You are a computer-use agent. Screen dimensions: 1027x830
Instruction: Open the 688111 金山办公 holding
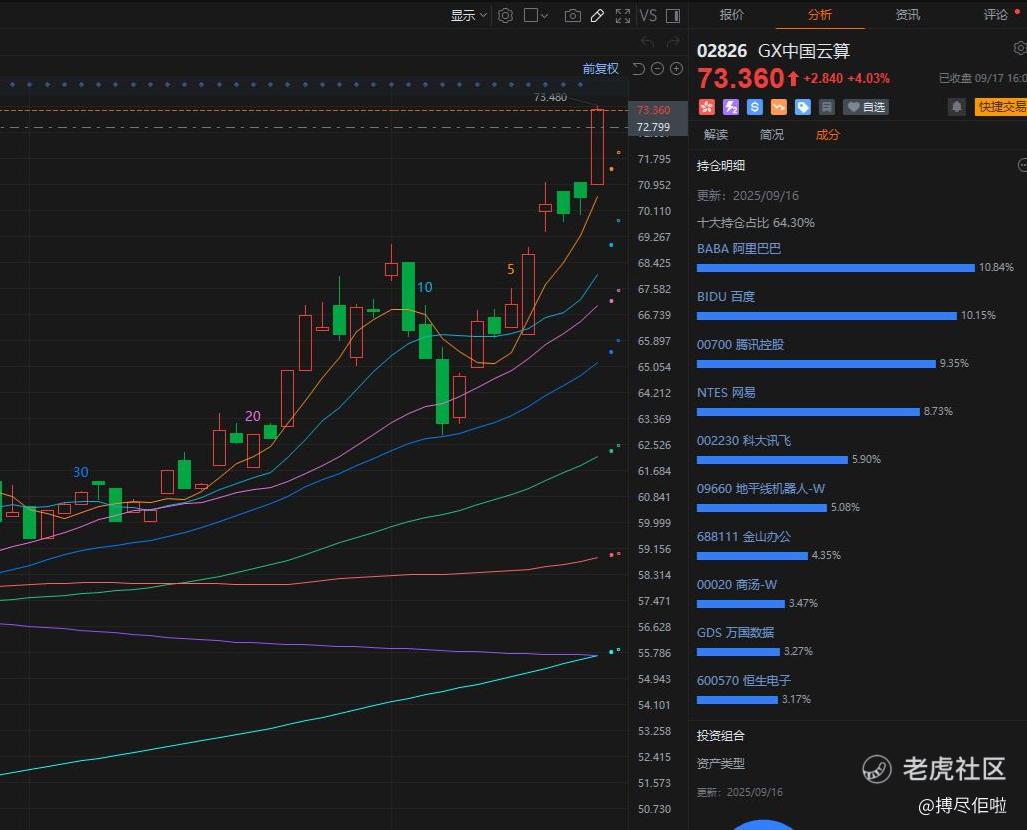tap(743, 537)
